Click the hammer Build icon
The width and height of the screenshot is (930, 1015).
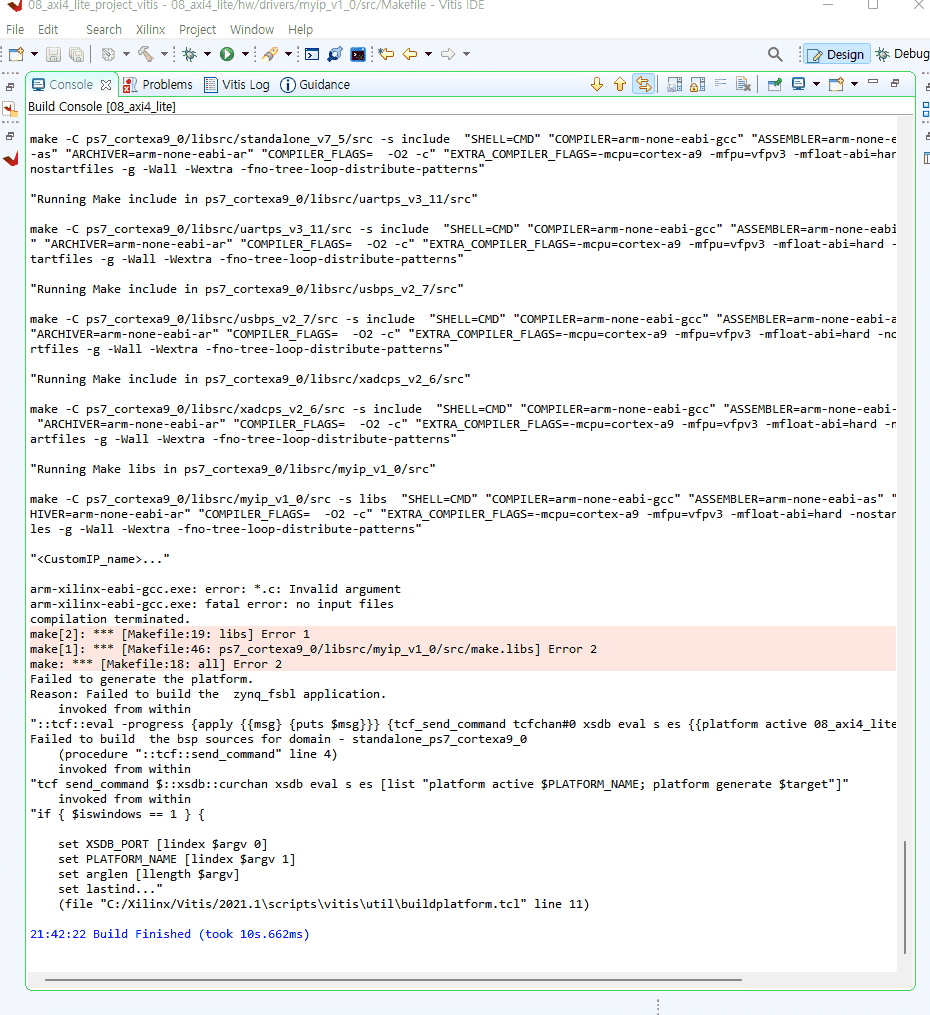146,54
